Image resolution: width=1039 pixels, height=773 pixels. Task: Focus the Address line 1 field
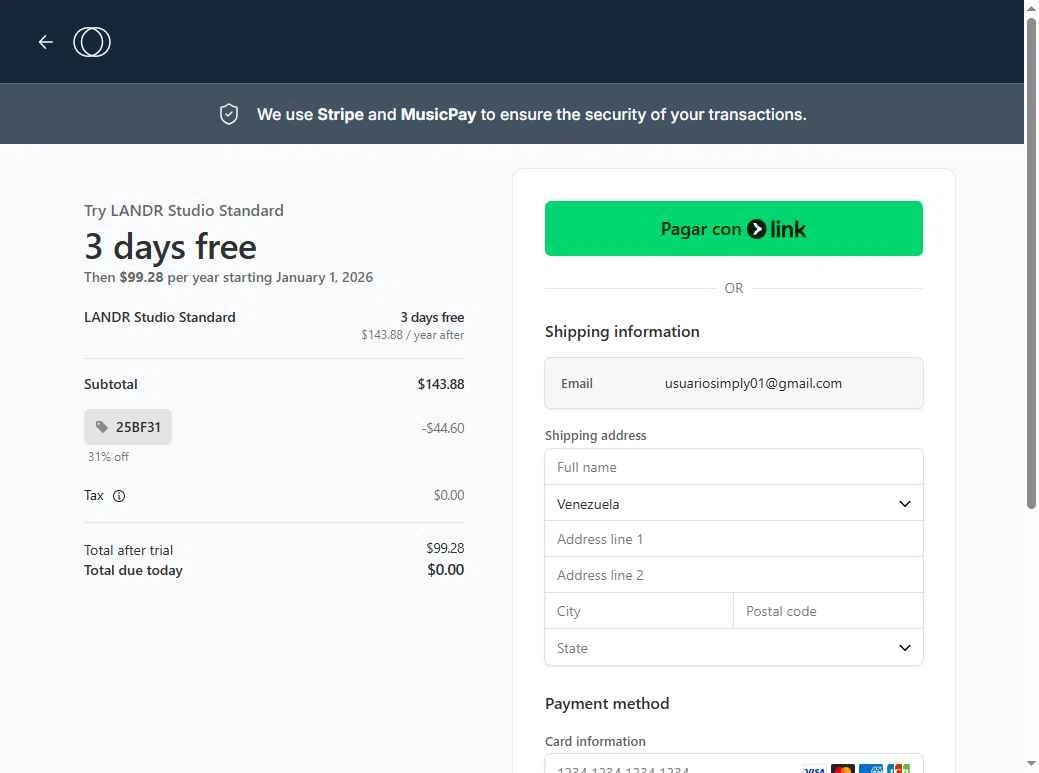(x=734, y=539)
